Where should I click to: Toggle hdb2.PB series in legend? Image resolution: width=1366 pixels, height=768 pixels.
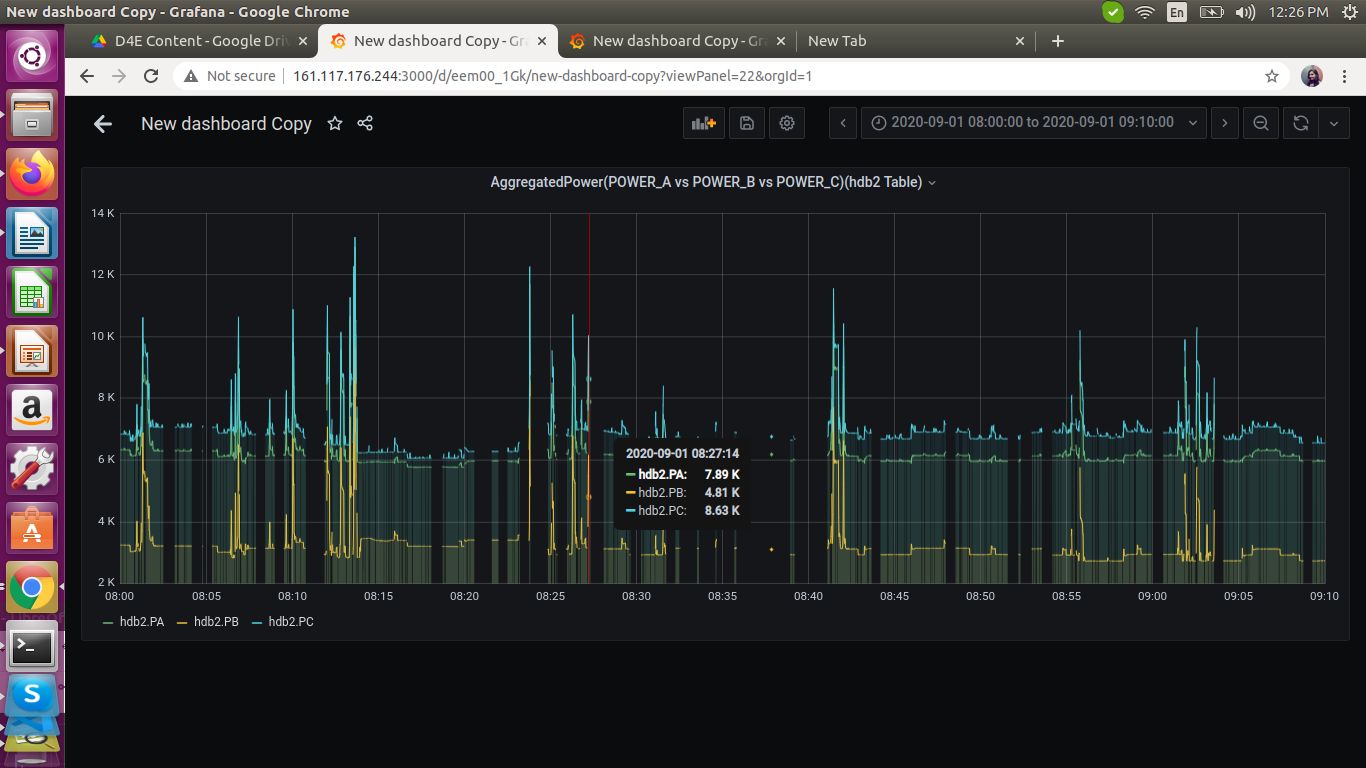pos(216,622)
